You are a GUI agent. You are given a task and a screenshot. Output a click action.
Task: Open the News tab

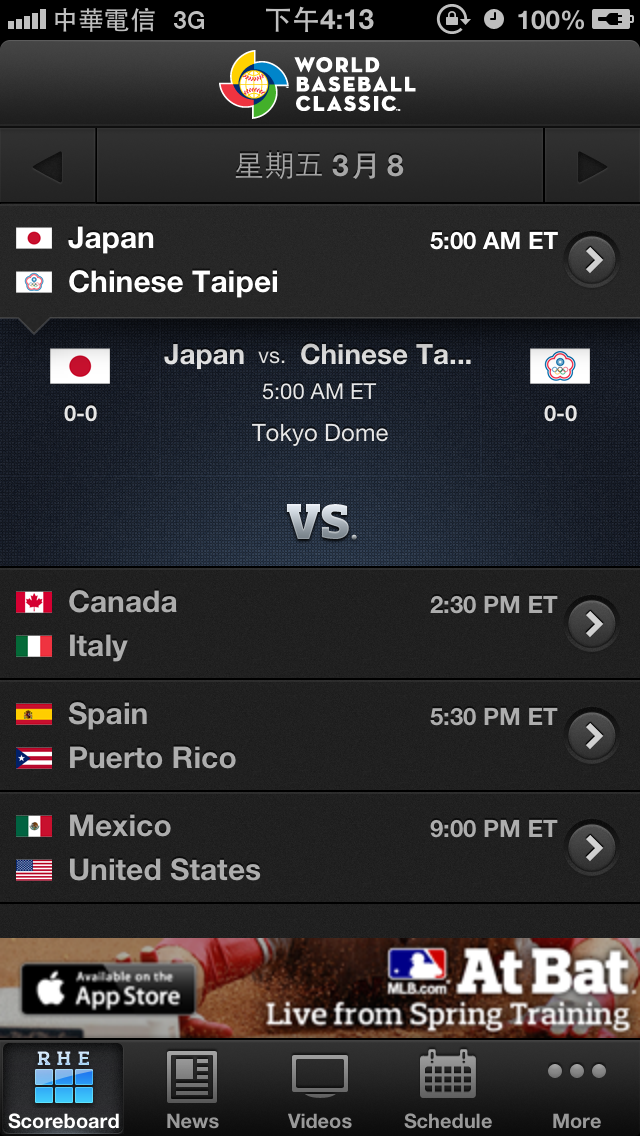pyautogui.click(x=192, y=1089)
